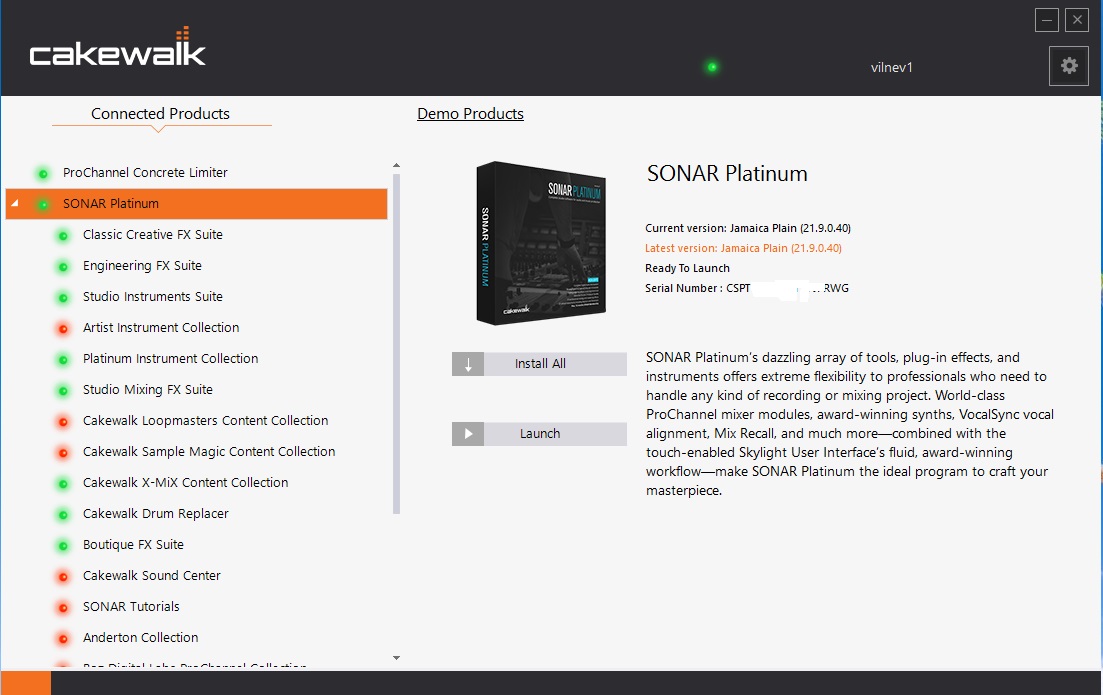Click the product list scrollbar thumb
This screenshot has height=695, width=1103.
tap(396, 343)
